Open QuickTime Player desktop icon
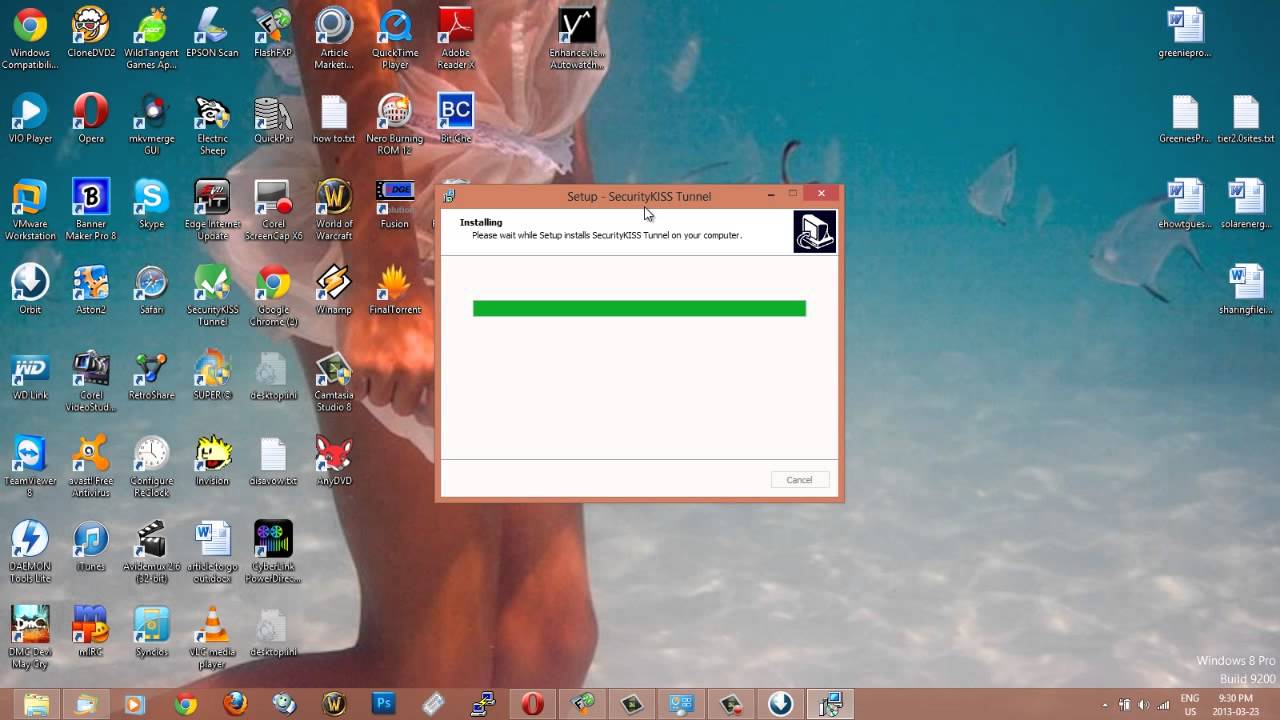The image size is (1280, 720). tap(394, 38)
